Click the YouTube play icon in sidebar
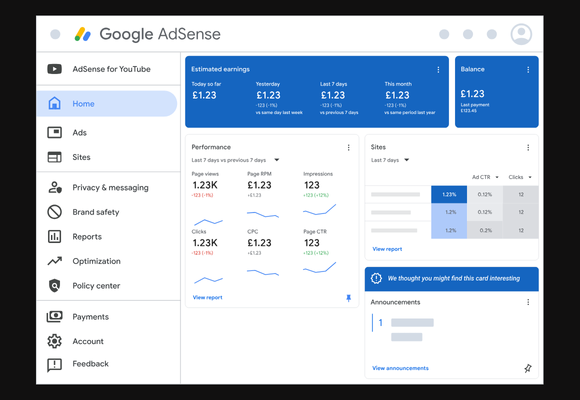 [54, 69]
